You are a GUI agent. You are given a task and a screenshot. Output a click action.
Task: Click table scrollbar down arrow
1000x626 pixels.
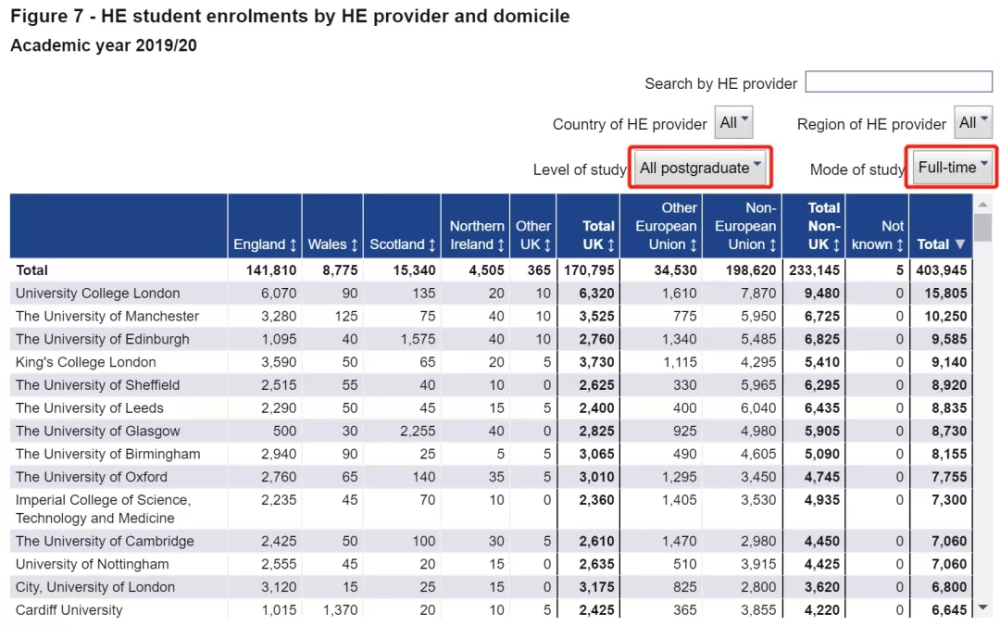(x=983, y=608)
